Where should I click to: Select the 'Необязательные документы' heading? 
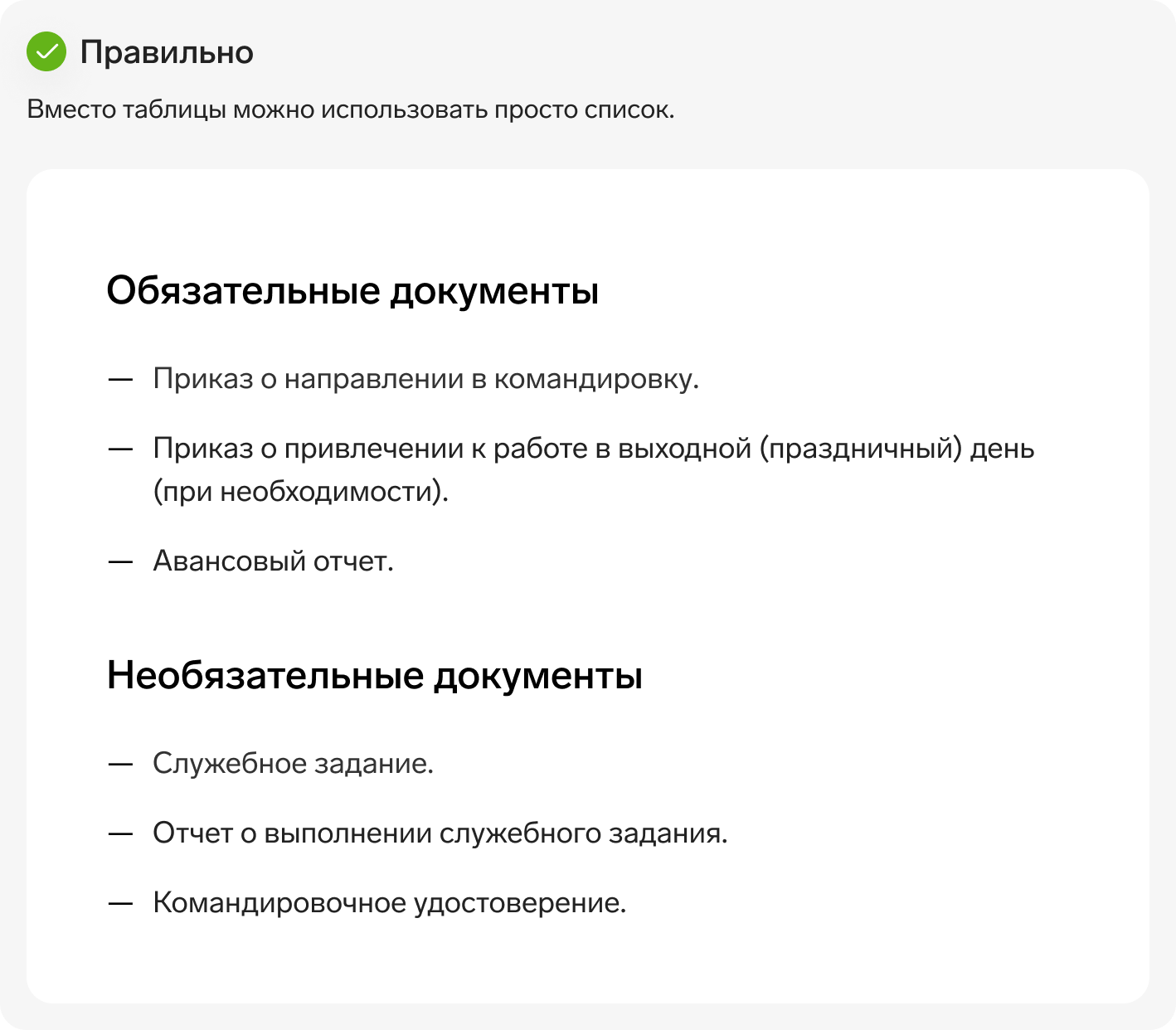point(375,675)
